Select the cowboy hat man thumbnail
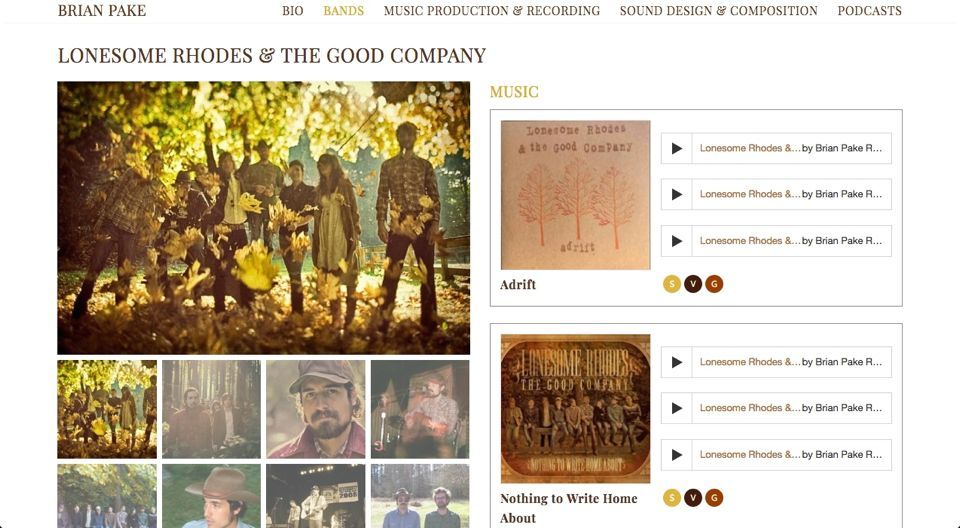 (x=211, y=496)
